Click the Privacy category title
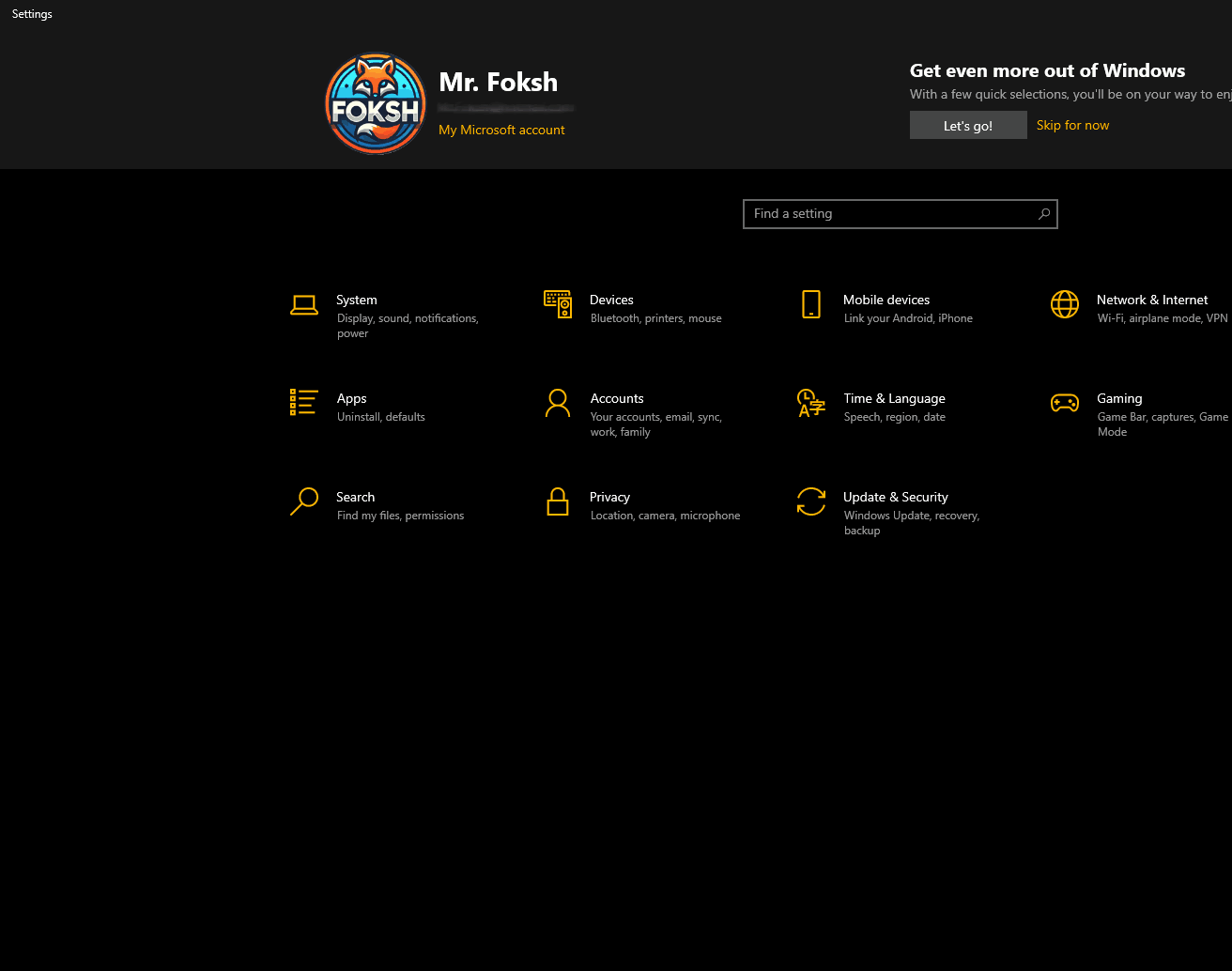Screen dimensions: 1232x971 click(x=609, y=497)
